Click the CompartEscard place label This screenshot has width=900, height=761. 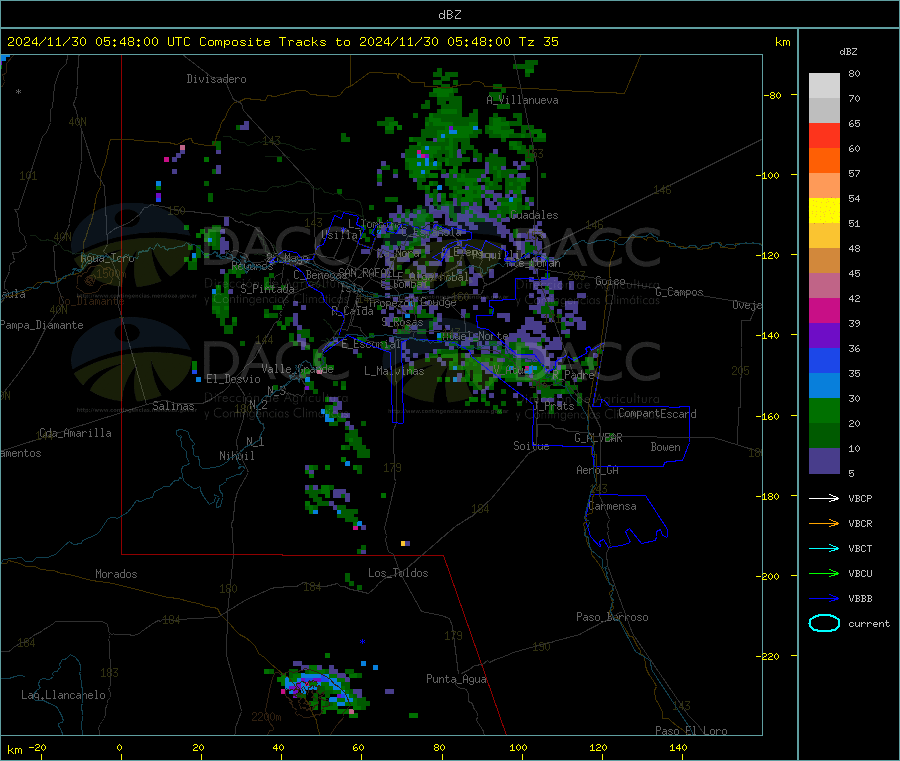pyautogui.click(x=657, y=414)
